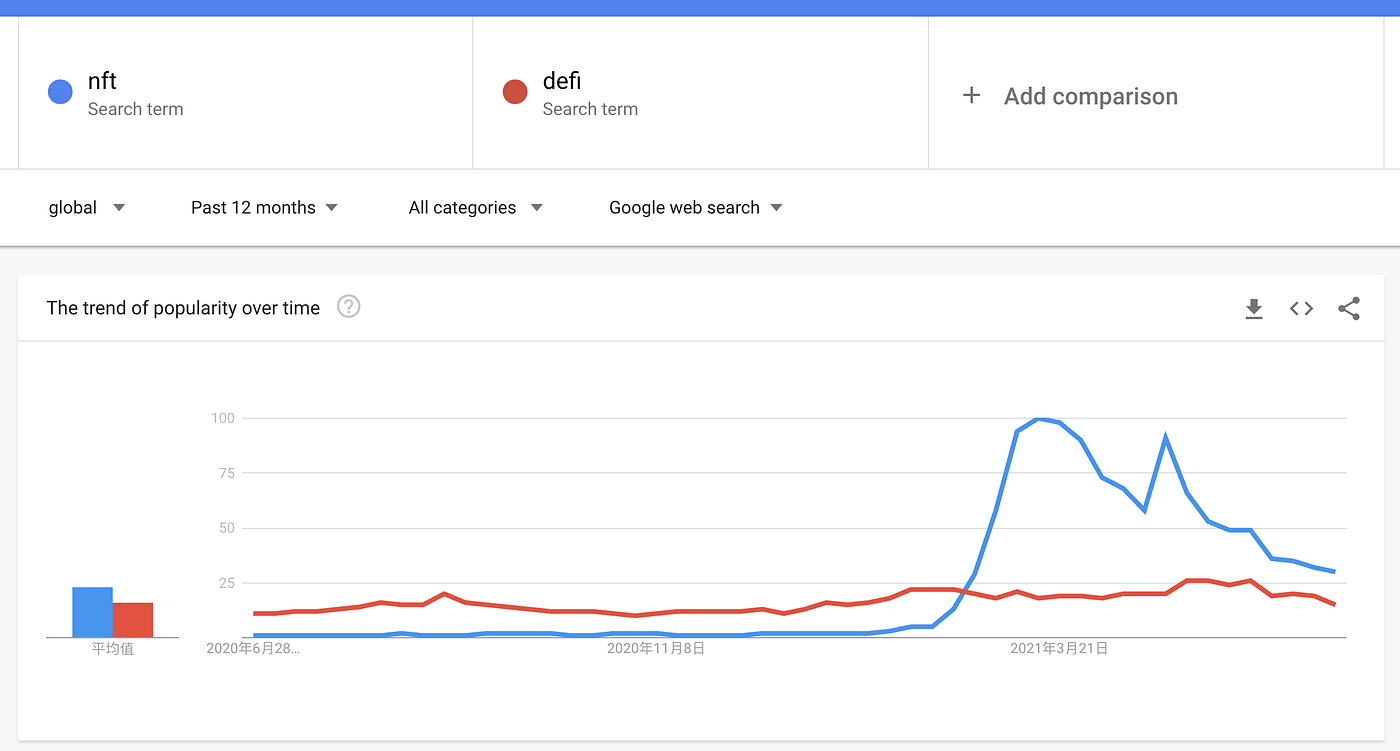
Task: Edit the defi search term
Action: coord(562,81)
